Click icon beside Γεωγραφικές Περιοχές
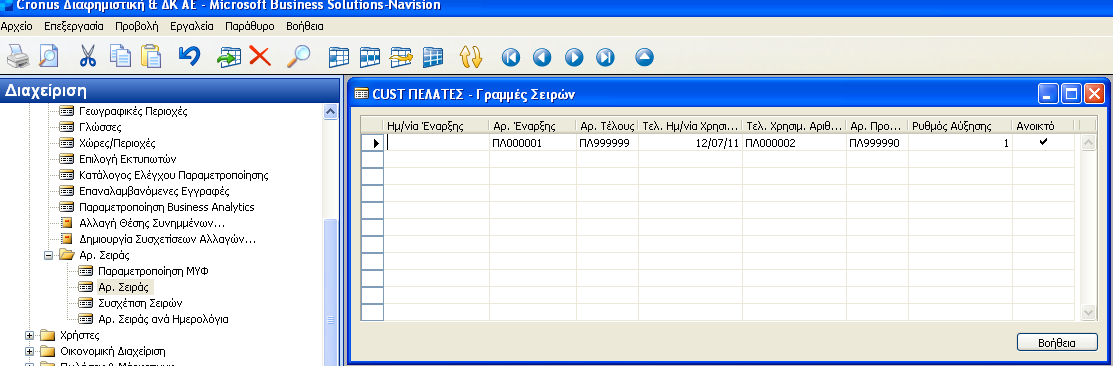The height and width of the screenshot is (366, 1113). [x=66, y=111]
